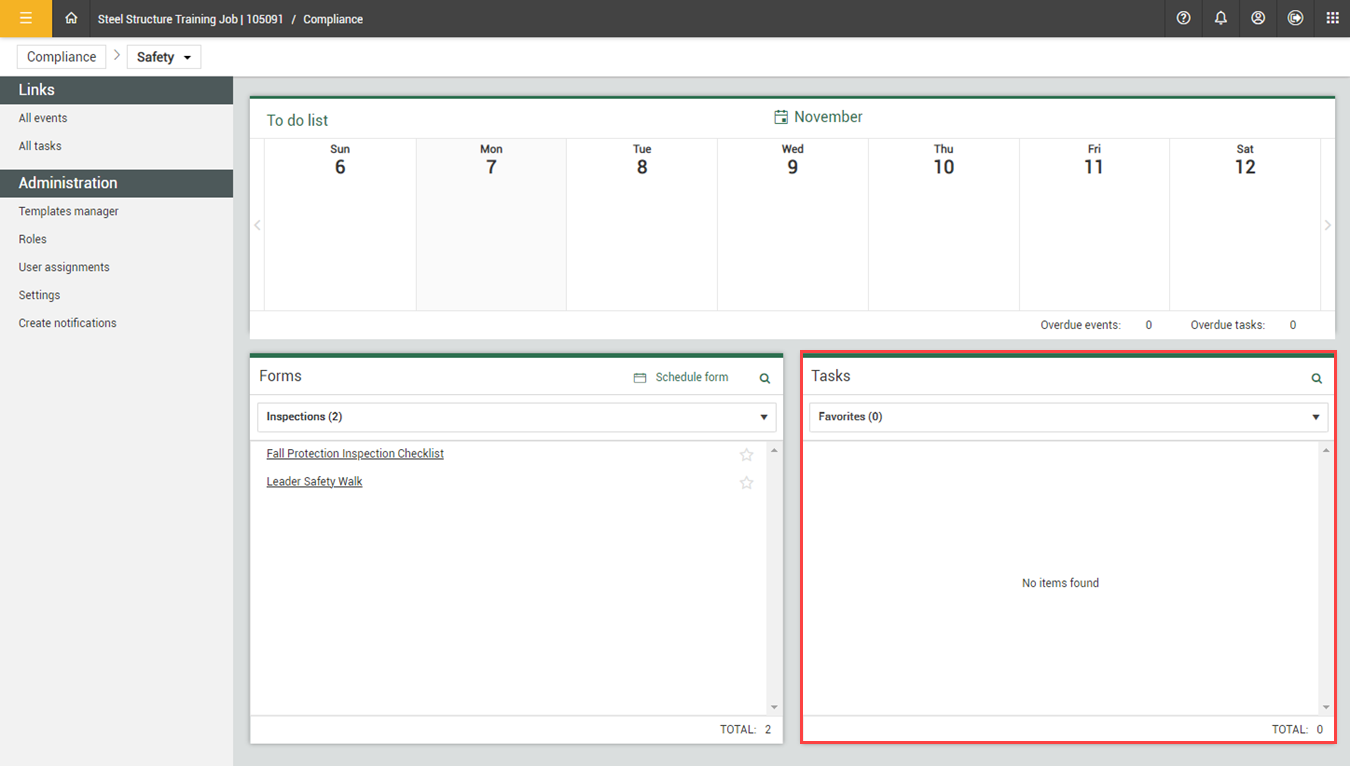
Task: Go to the home page icon
Action: coord(71,18)
